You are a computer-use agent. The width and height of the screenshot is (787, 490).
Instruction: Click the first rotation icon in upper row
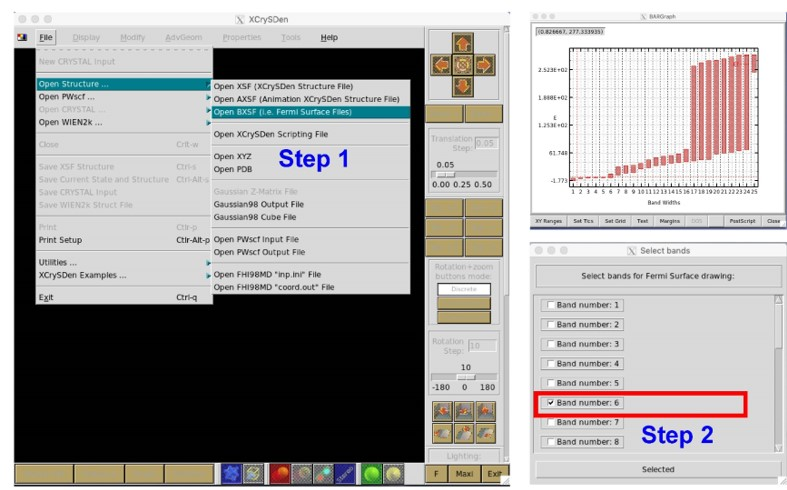coord(442,411)
